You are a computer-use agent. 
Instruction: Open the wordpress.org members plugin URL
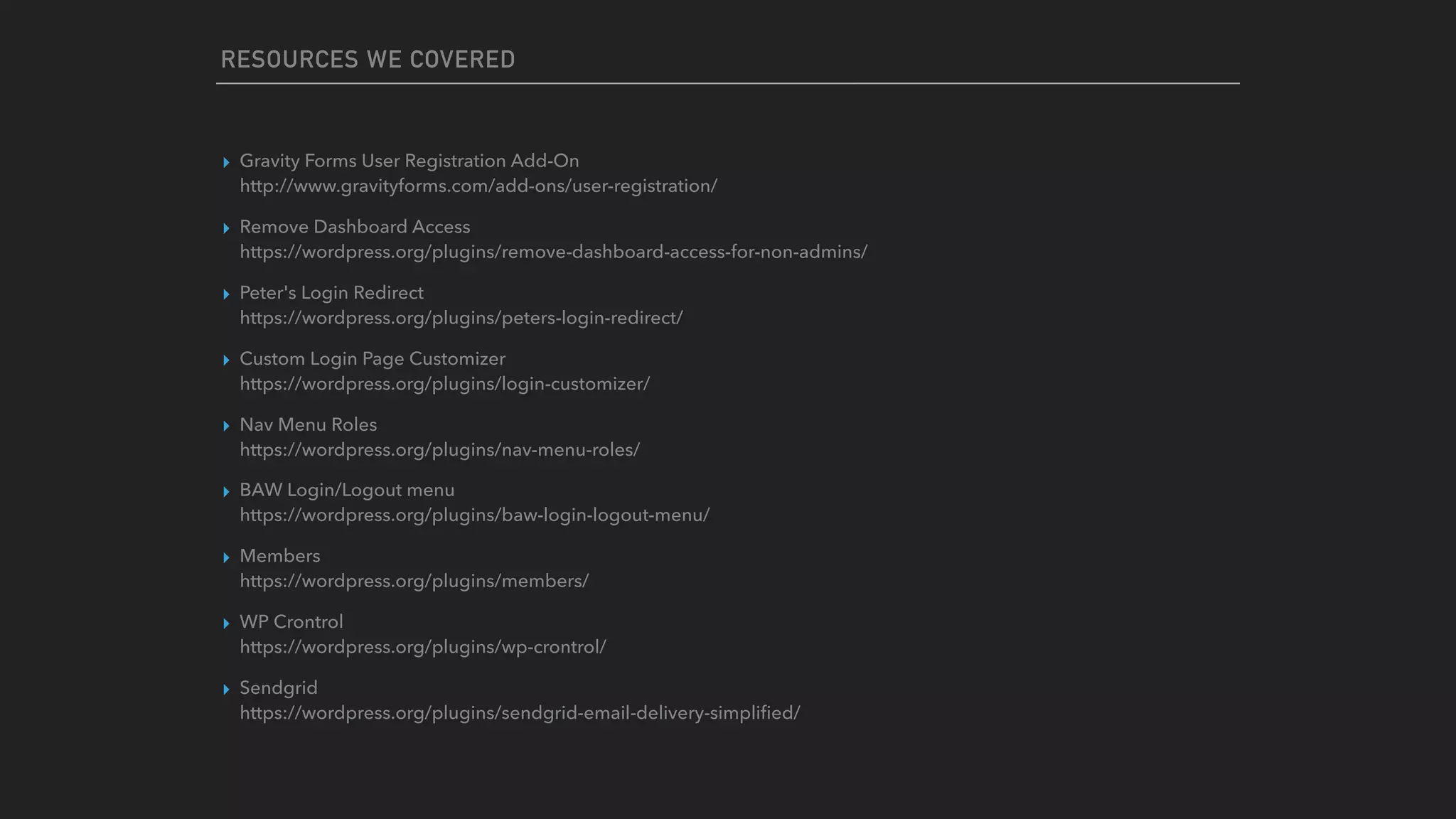pos(414,582)
